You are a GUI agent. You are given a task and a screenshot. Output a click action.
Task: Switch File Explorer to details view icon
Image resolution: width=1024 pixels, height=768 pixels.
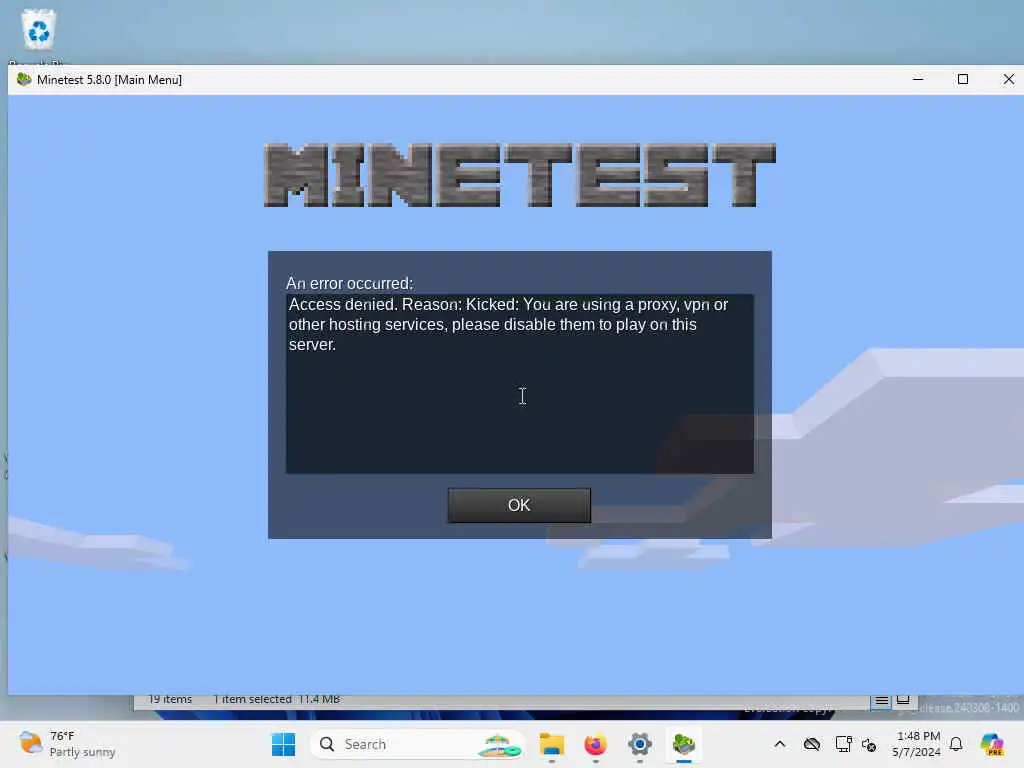(881, 701)
